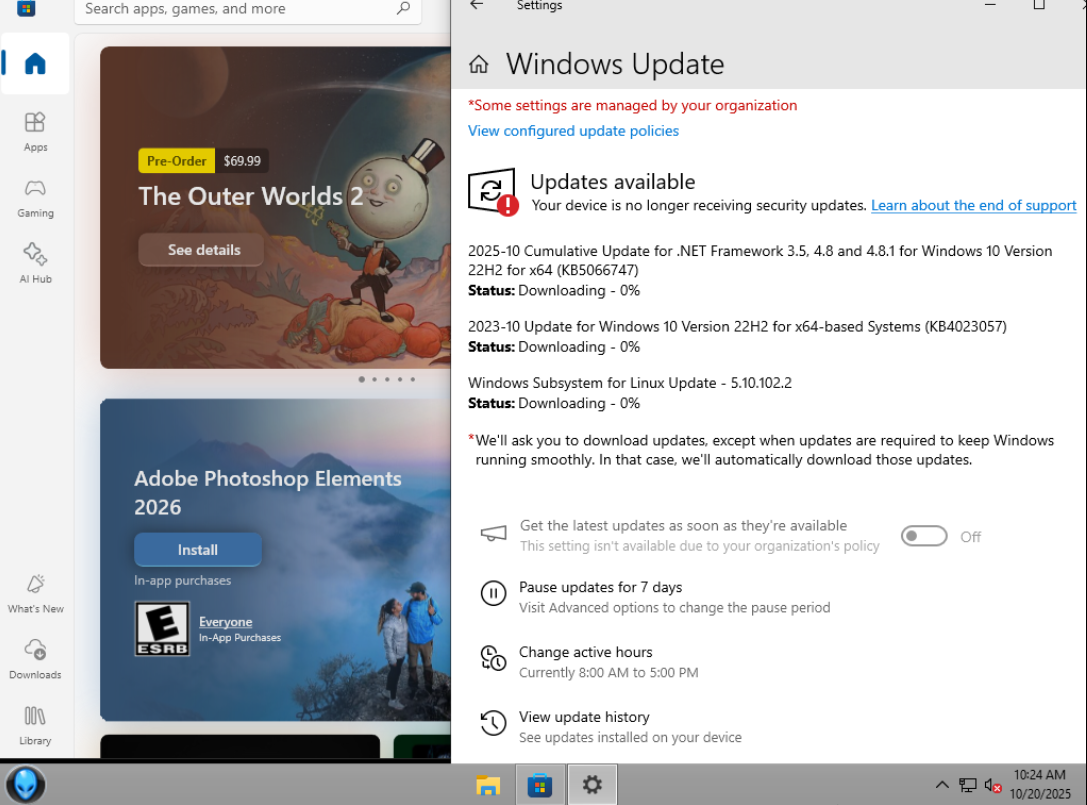
Task: Click the Updates available status icon
Action: coord(492,191)
